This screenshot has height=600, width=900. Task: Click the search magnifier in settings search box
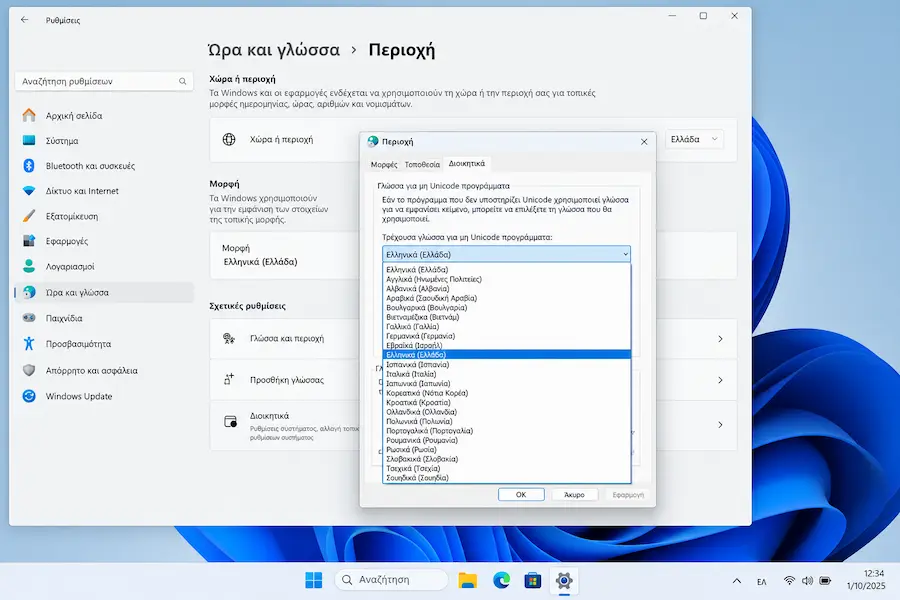coord(183,82)
